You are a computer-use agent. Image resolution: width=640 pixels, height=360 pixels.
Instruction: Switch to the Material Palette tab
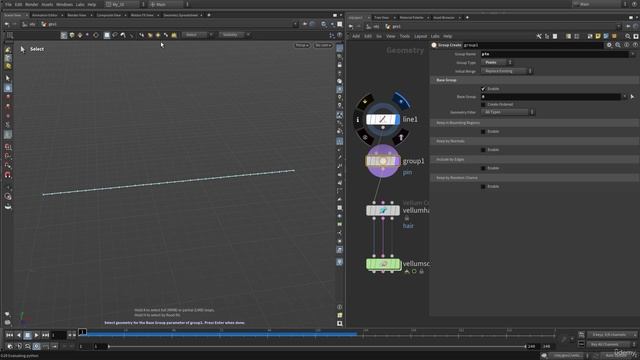coord(411,18)
